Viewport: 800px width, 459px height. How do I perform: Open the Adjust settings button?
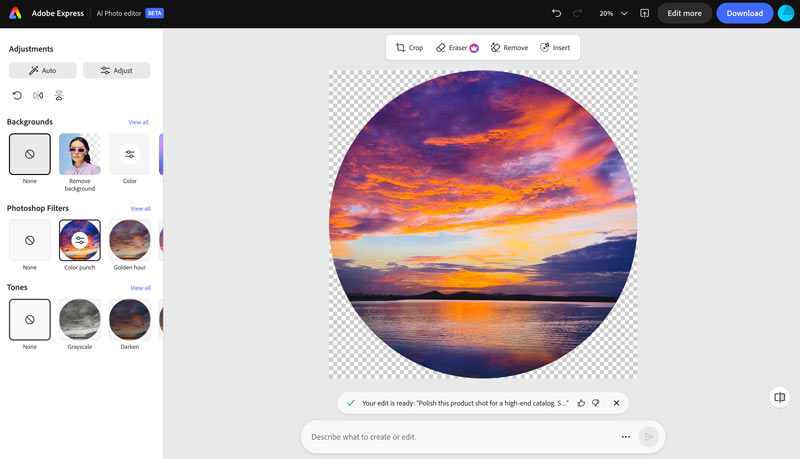117,70
